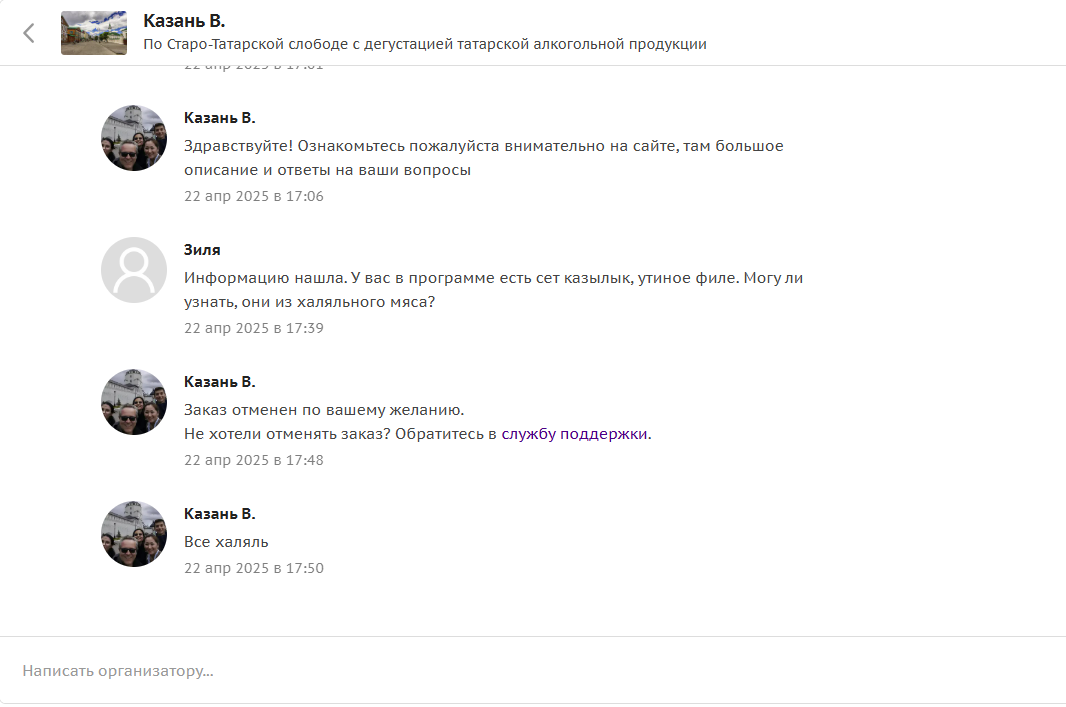Focus the Написать организатору input field

[533, 670]
